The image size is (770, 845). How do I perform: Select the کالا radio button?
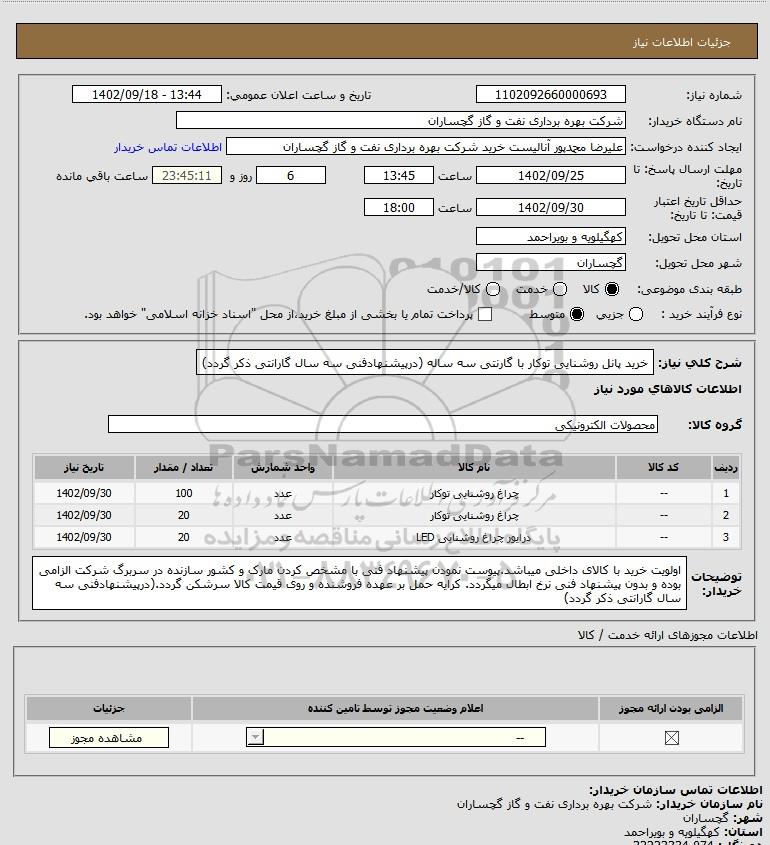click(x=612, y=289)
